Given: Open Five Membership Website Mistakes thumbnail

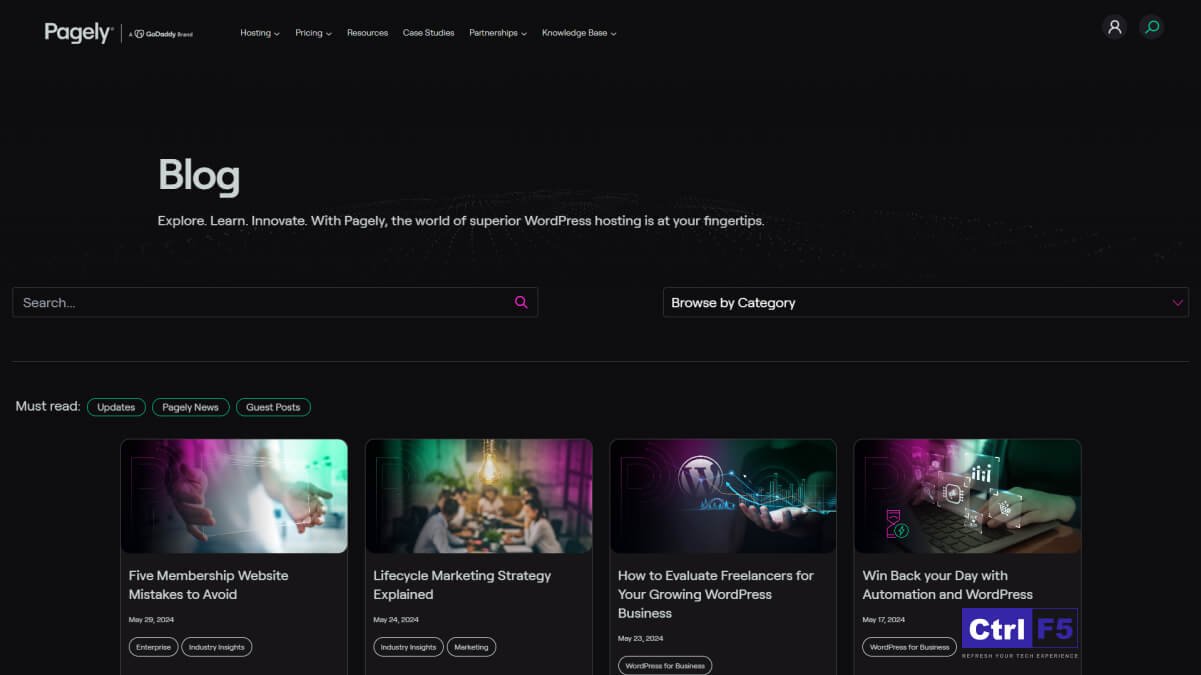Looking at the screenshot, I should (234, 496).
